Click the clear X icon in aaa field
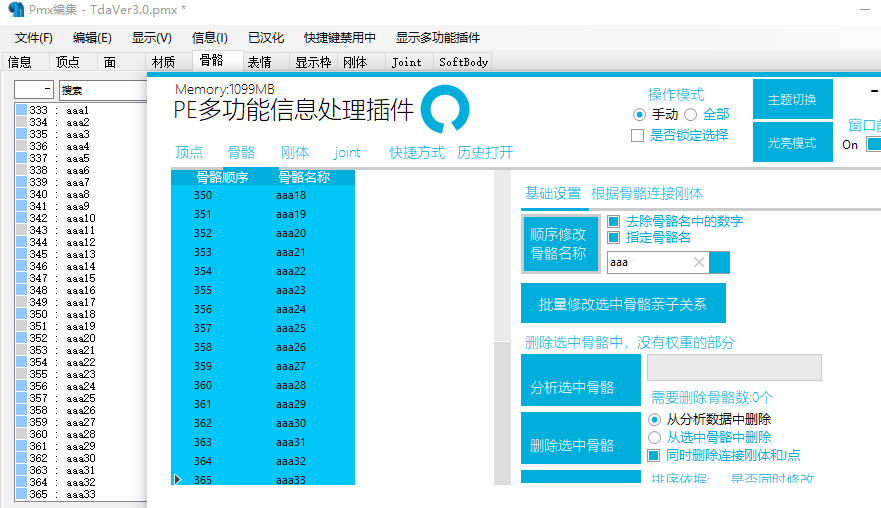 point(698,262)
